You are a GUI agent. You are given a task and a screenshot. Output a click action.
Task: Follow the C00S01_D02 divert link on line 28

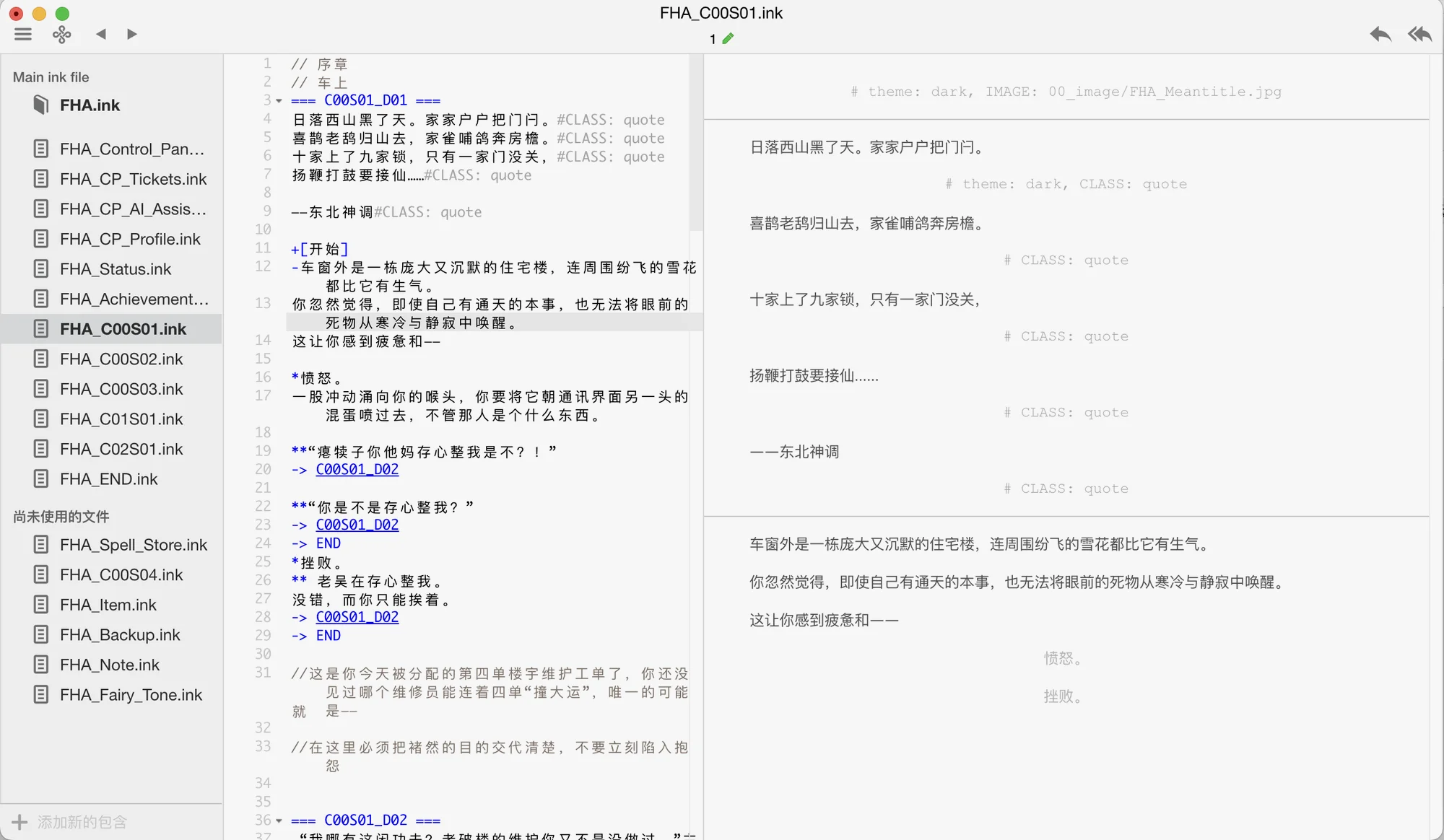[357, 617]
